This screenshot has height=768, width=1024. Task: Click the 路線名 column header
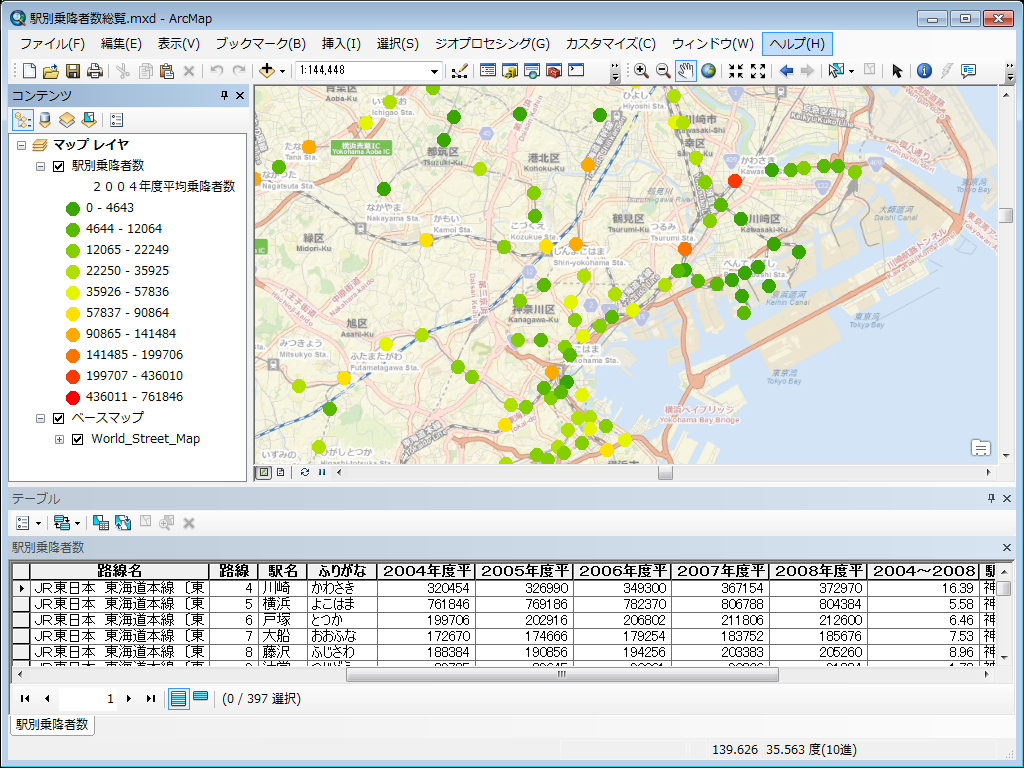click(119, 571)
